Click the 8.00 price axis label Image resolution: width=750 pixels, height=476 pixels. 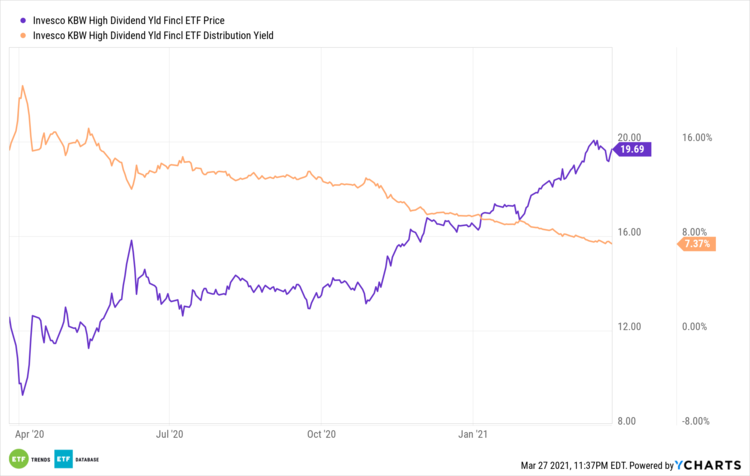tap(631, 421)
